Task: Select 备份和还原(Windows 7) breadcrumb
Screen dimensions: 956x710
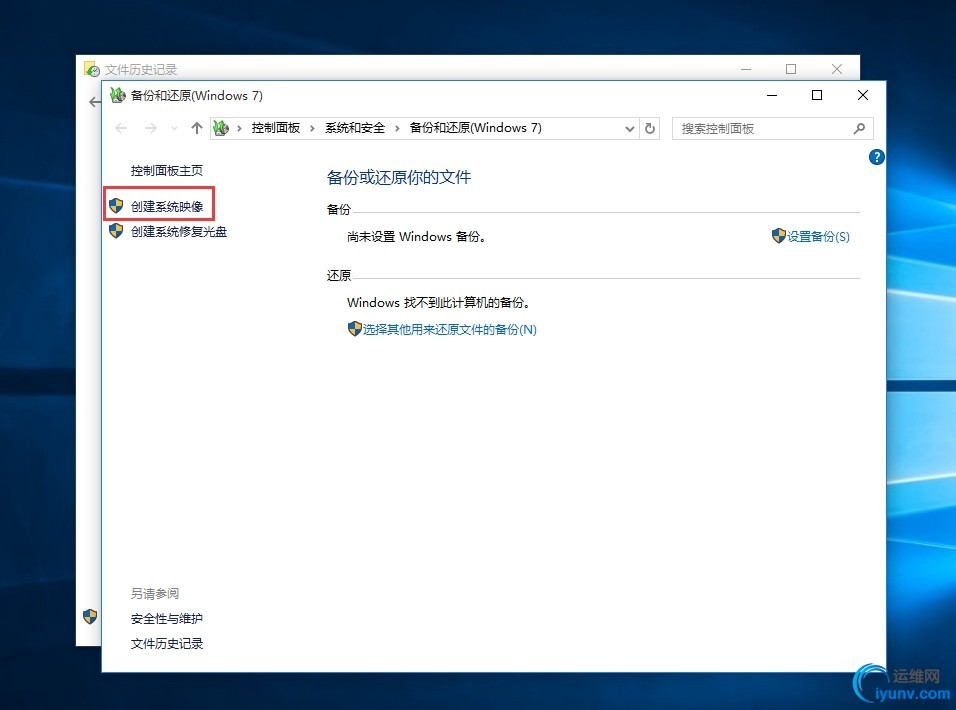Action: 476,128
